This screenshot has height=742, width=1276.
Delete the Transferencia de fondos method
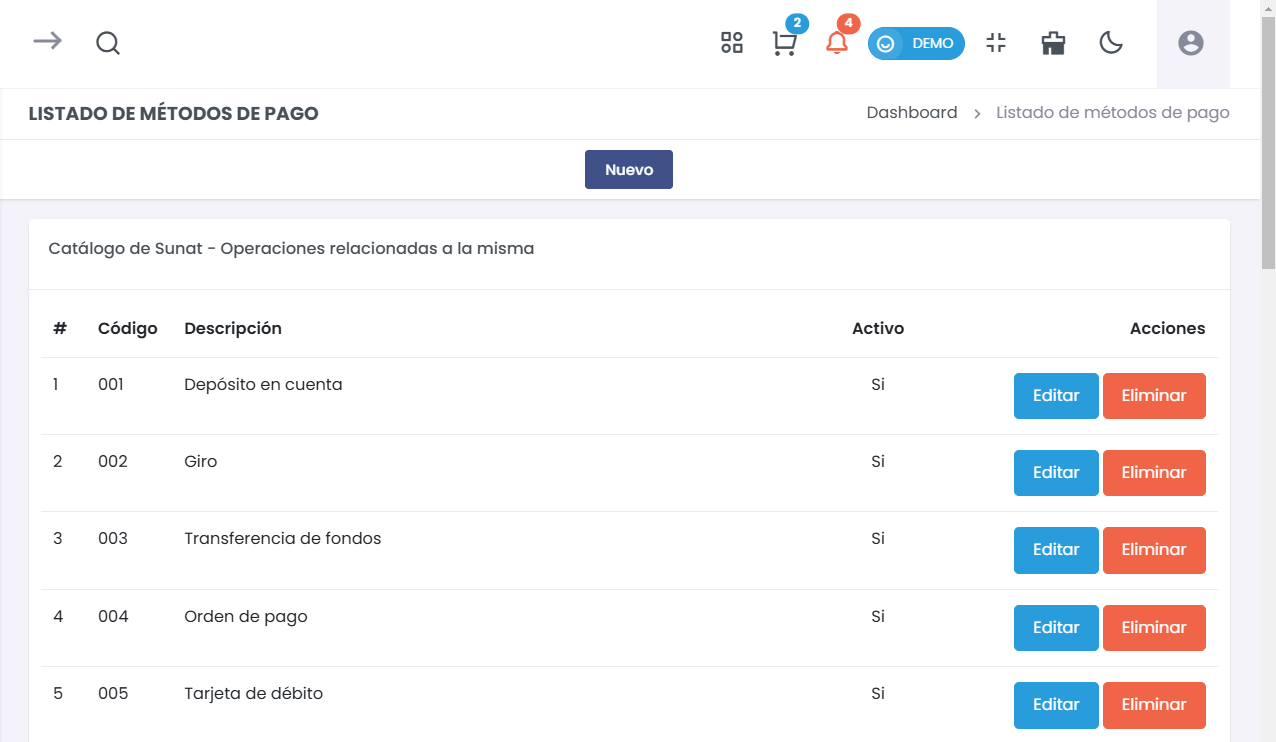coord(1154,549)
